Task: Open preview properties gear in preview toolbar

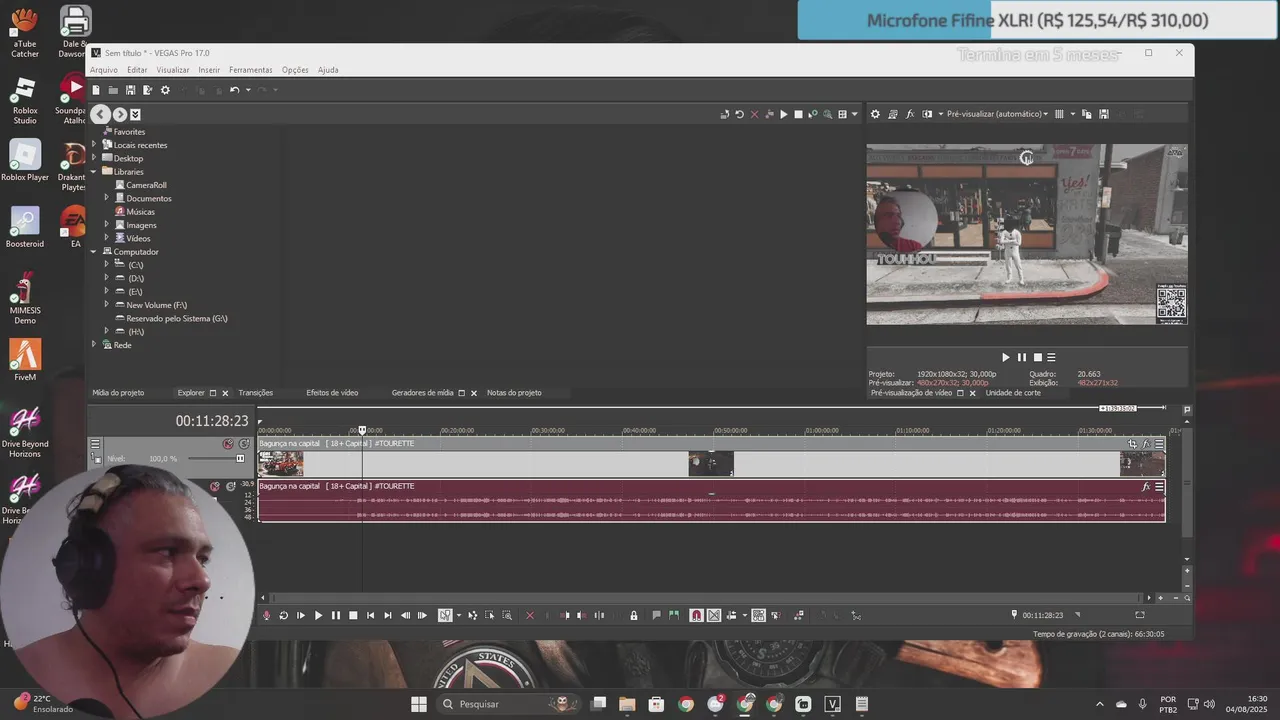Action: 875,114
